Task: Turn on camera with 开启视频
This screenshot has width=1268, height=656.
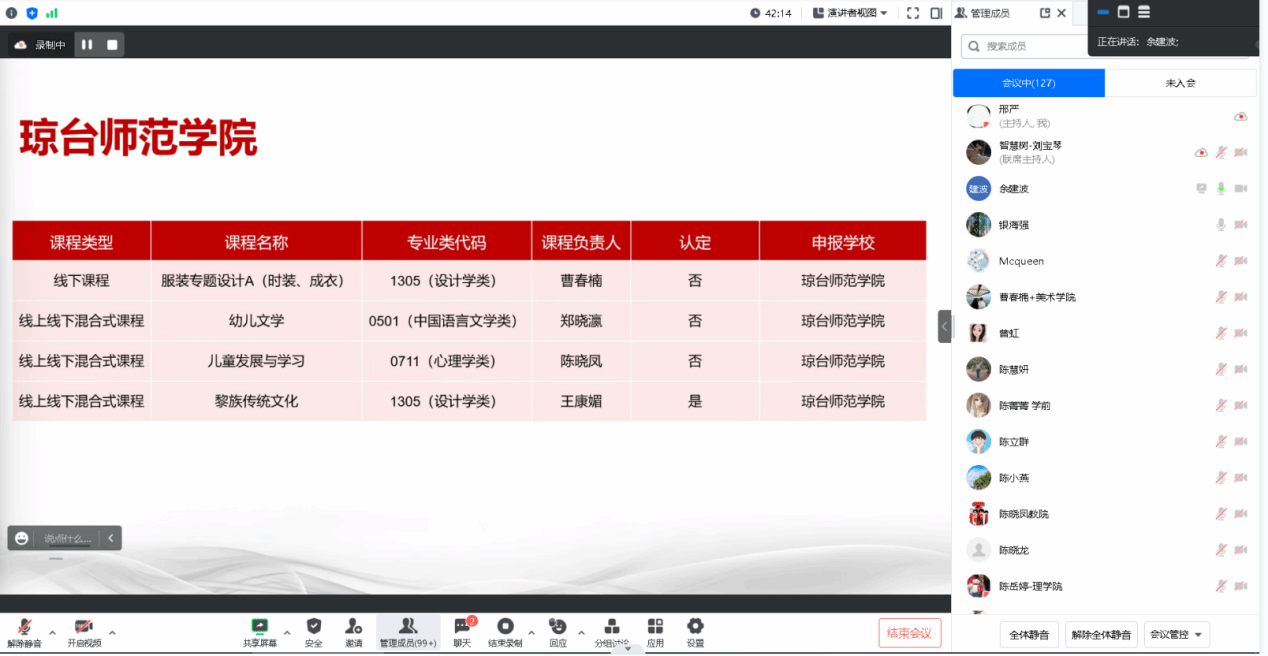Action: click(84, 627)
